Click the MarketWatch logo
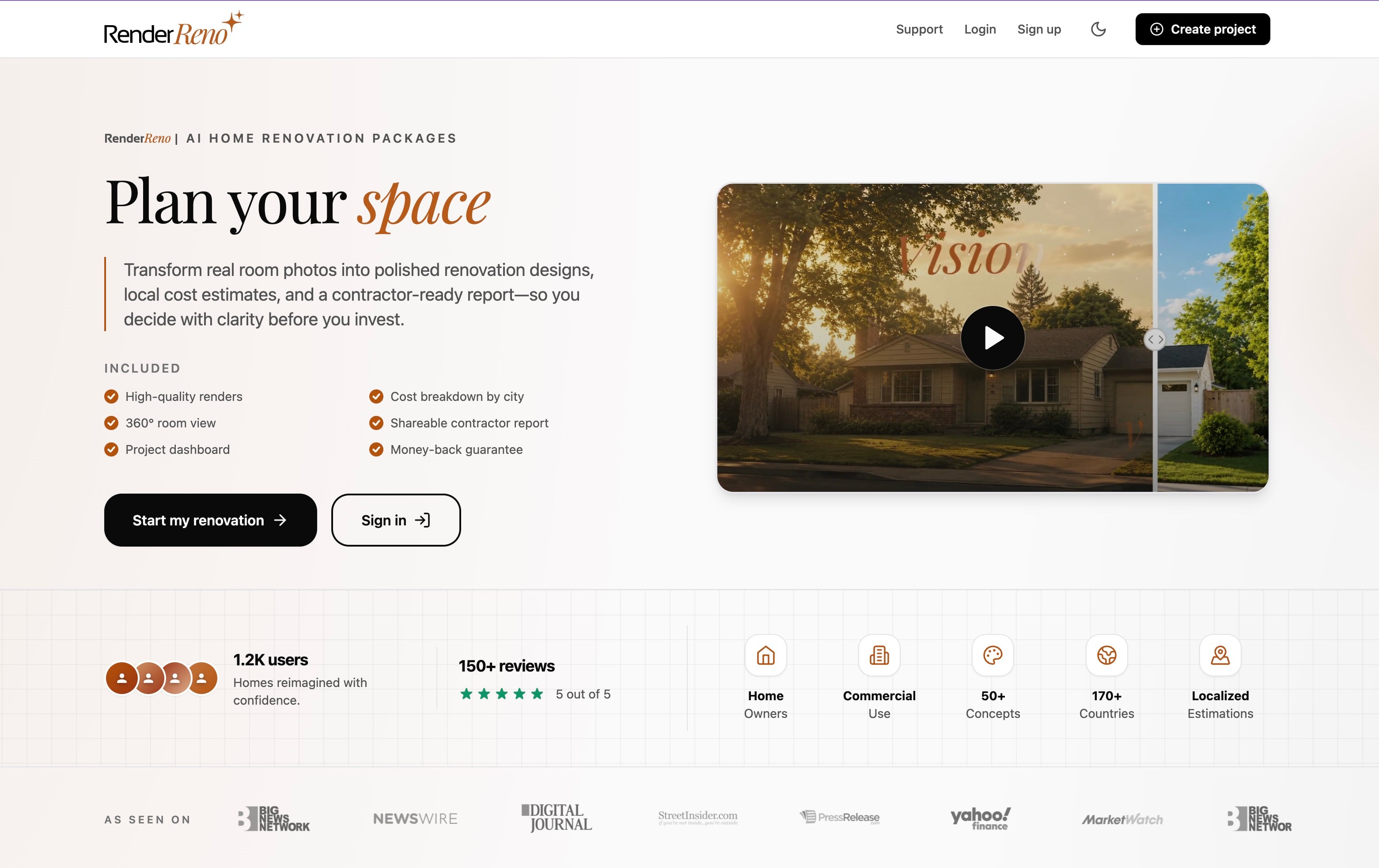The height and width of the screenshot is (868, 1379). click(x=1121, y=819)
